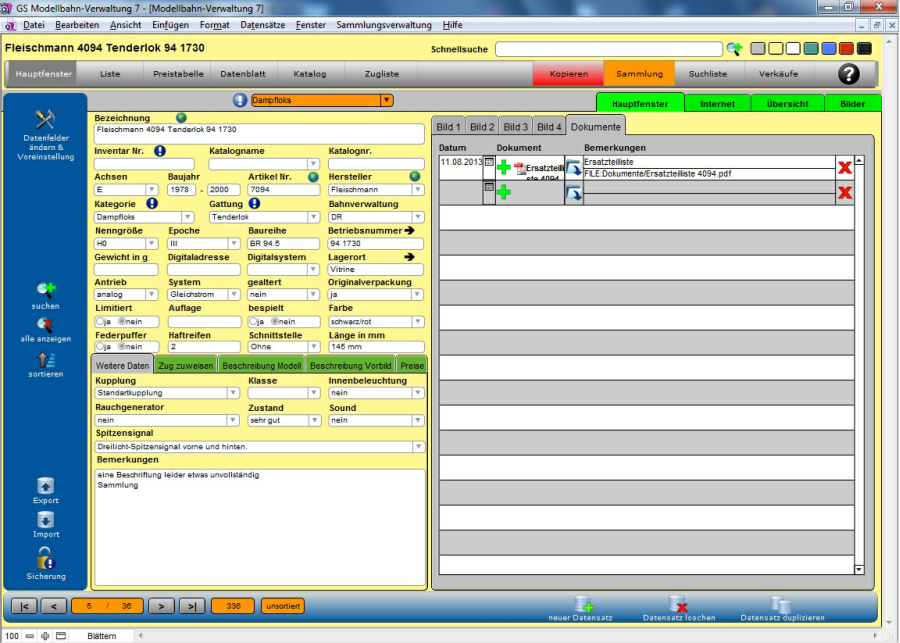Click the red Kopieren button
This screenshot has width=900, height=643.
[x=568, y=73]
